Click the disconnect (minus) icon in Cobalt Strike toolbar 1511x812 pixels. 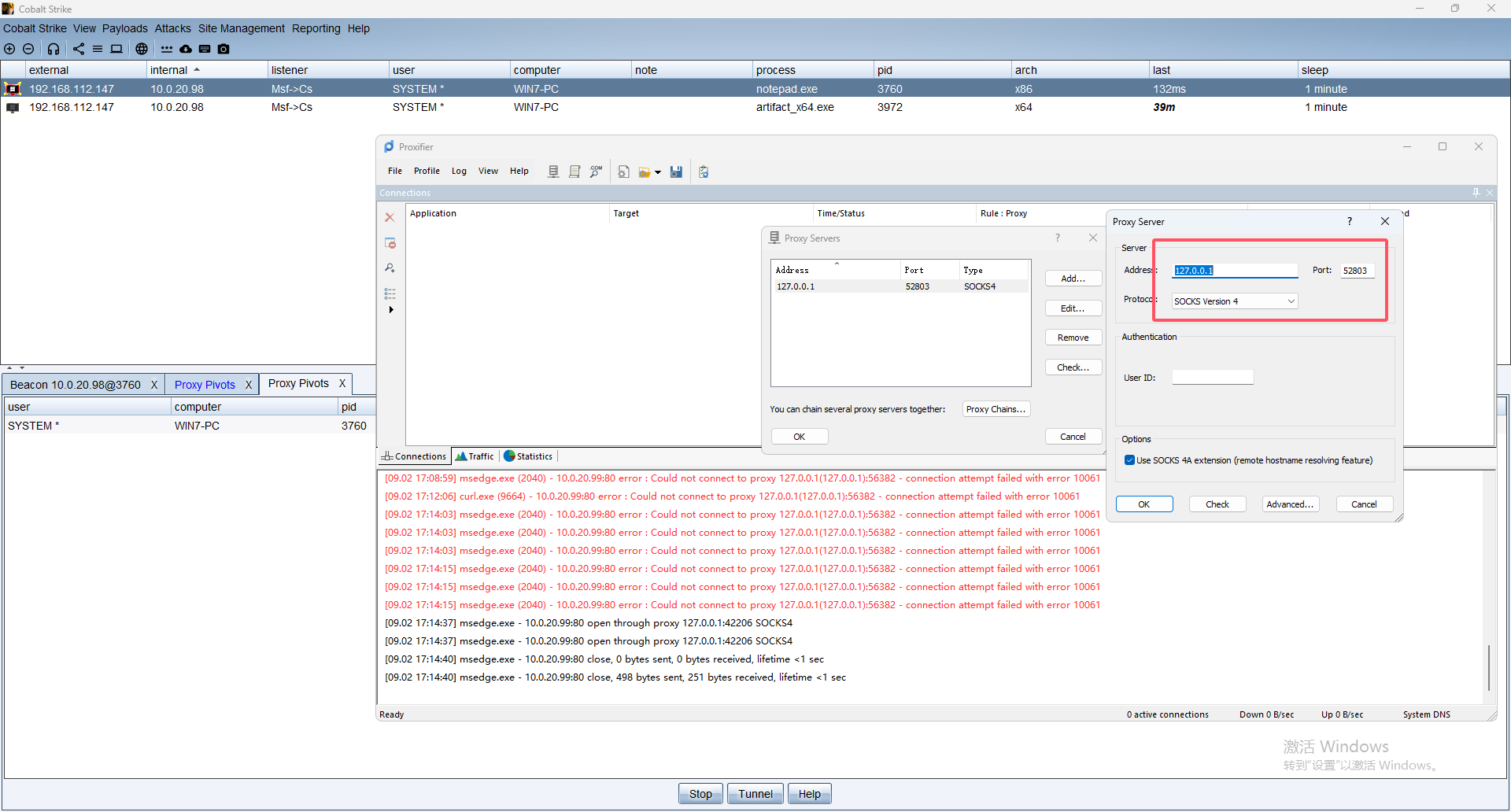click(x=28, y=49)
